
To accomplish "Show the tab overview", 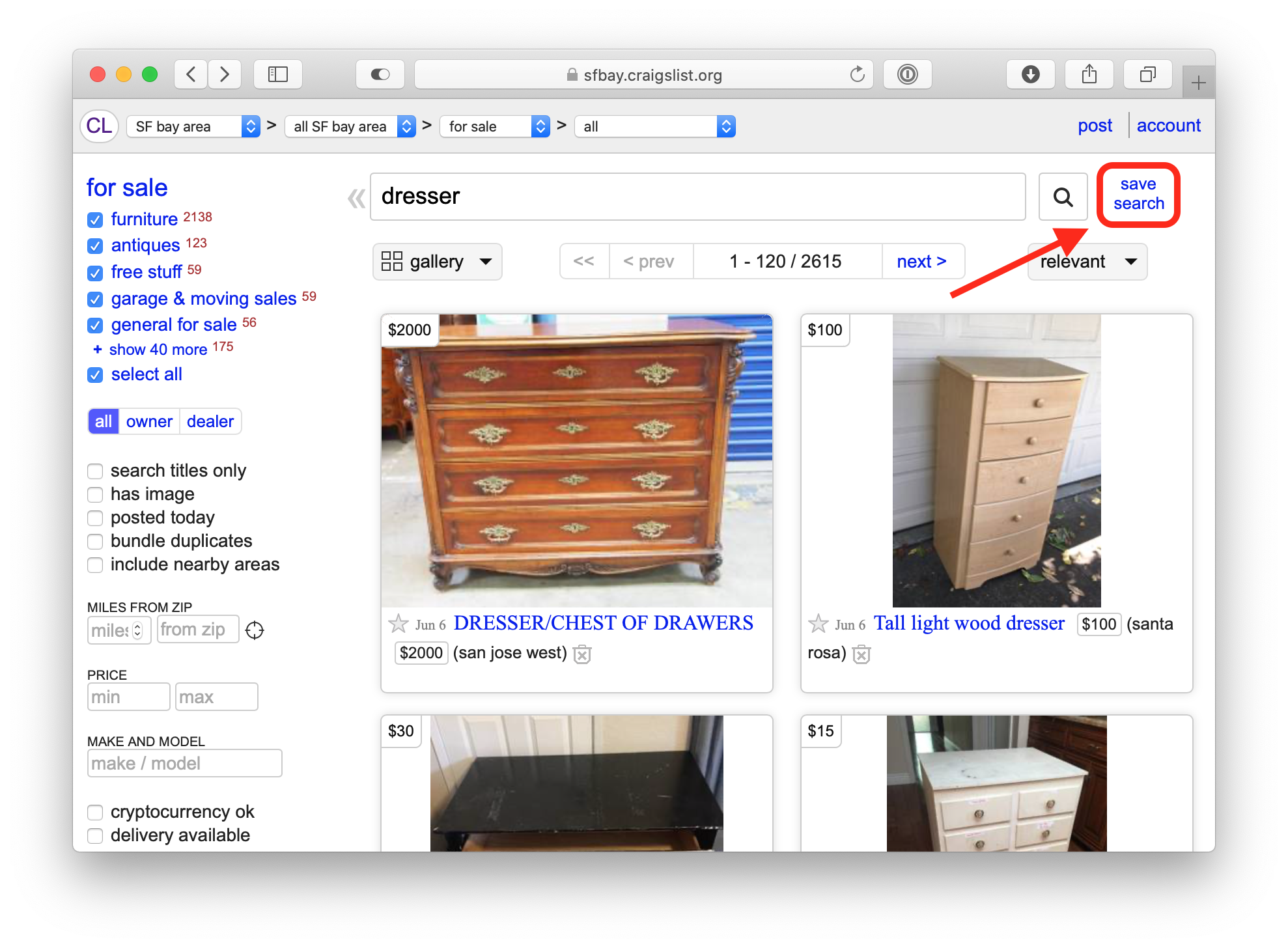I will coord(1148,74).
